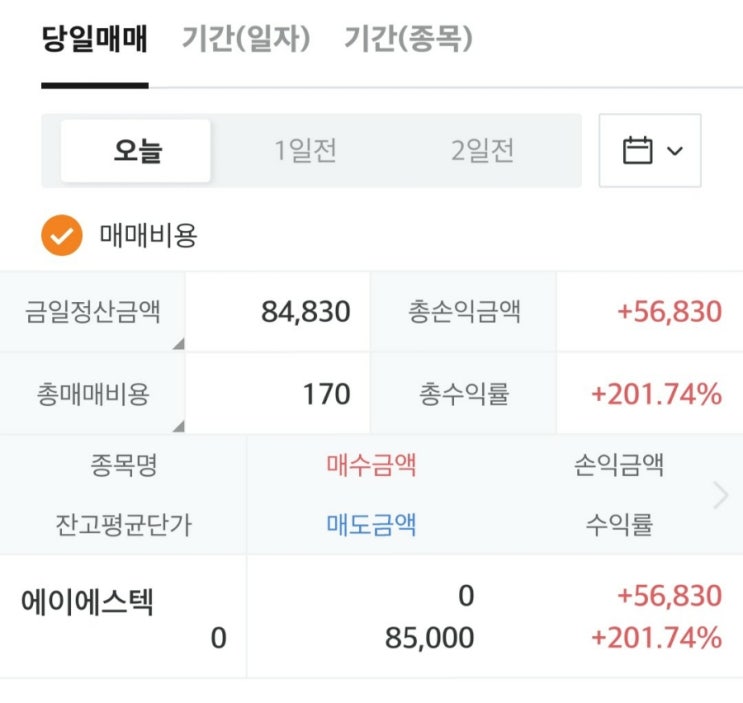This screenshot has height=703, width=743.
Task: Toggle the 매매비용 orange checkbox
Action: point(61,237)
